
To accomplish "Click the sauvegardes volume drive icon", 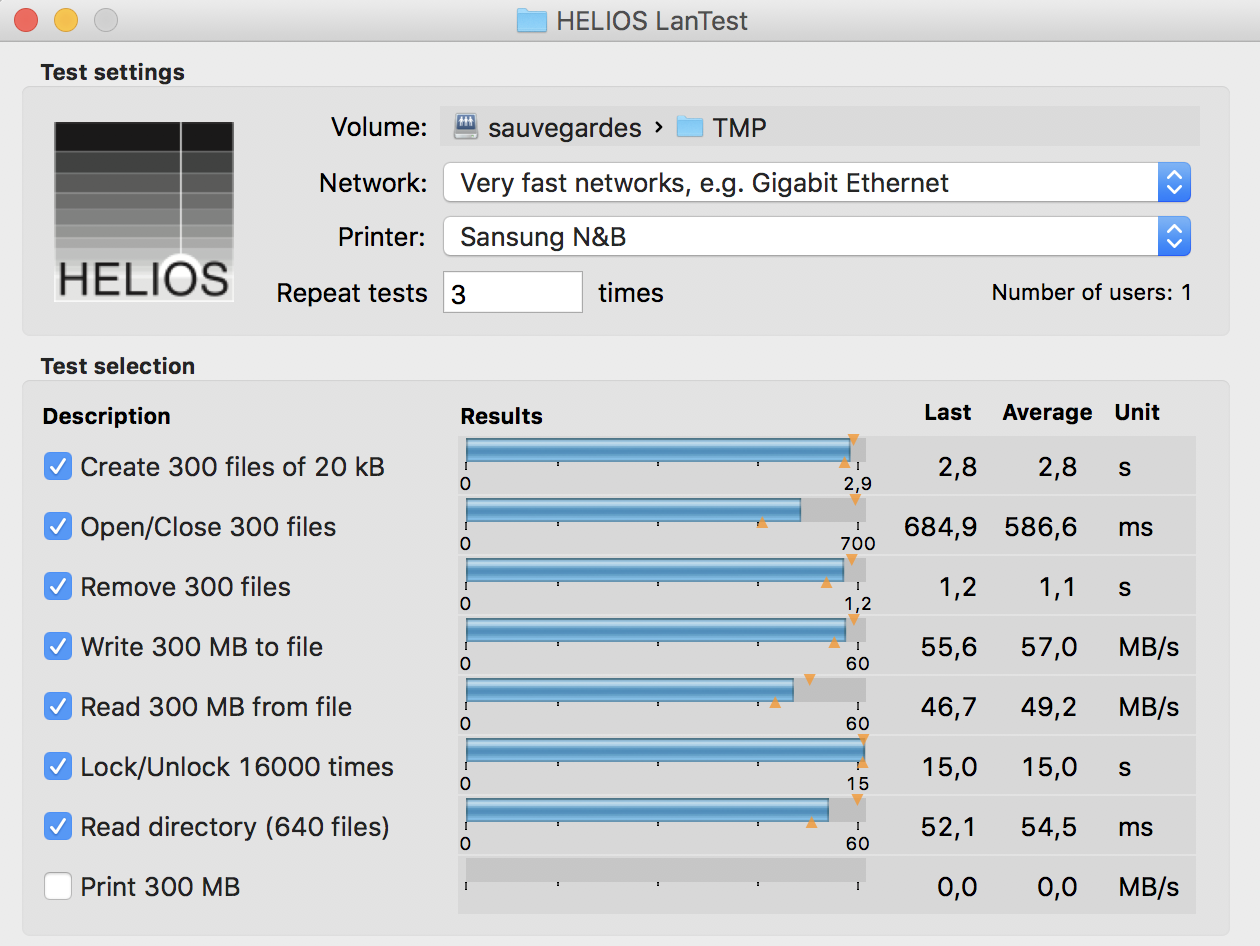I will tap(466, 127).
